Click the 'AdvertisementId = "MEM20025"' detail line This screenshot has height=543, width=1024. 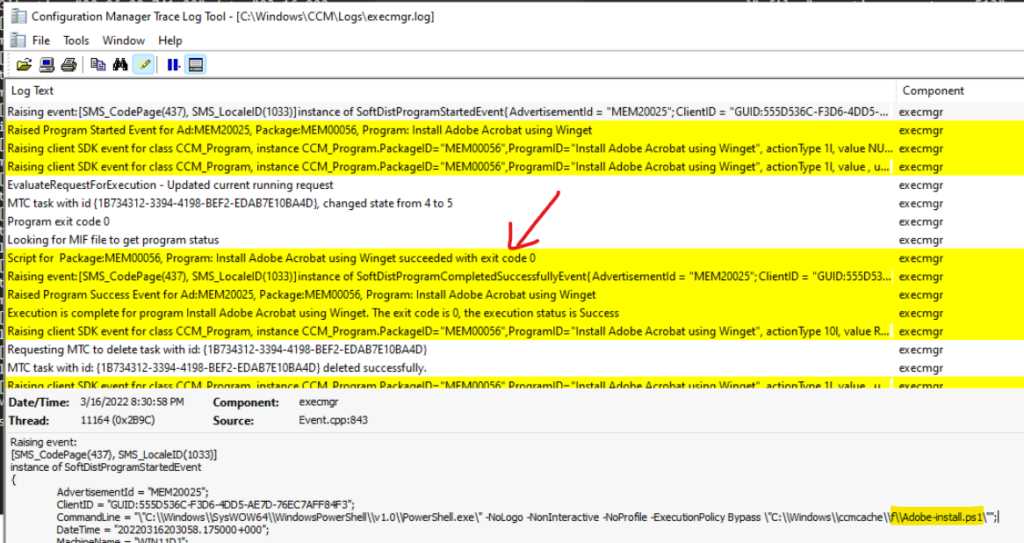pos(133,492)
